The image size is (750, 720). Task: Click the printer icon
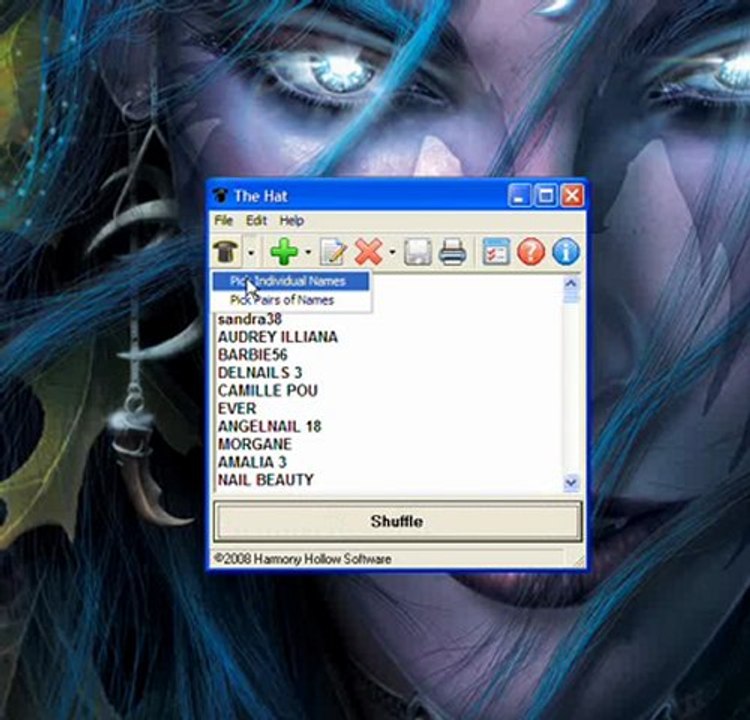452,252
